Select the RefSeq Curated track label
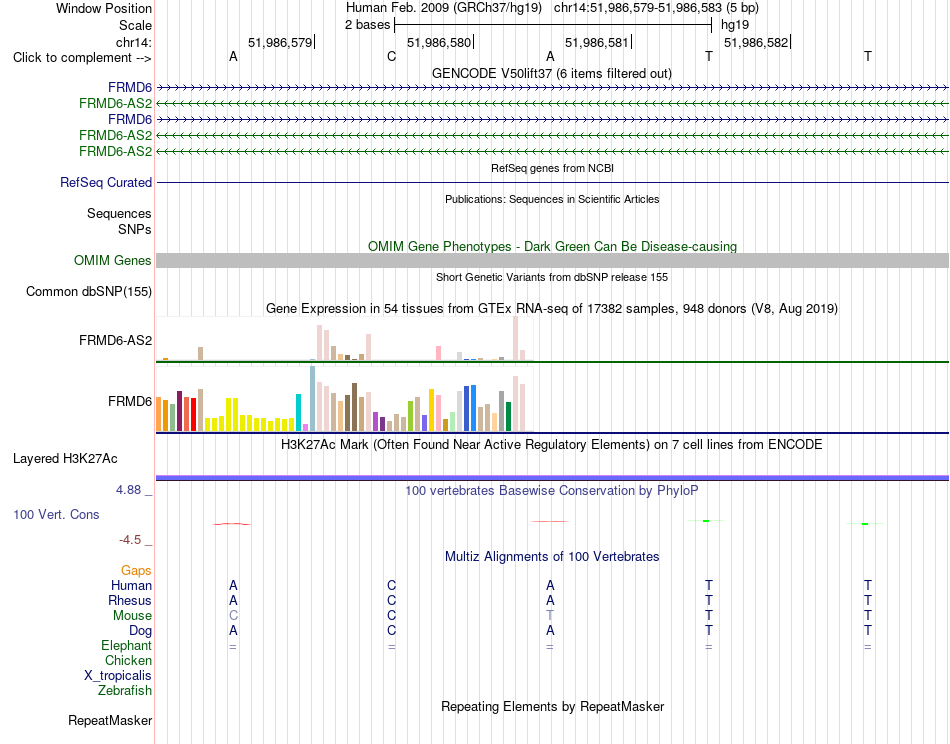 [106, 182]
